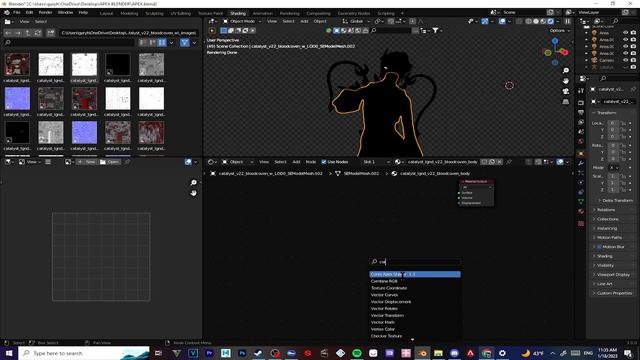Viewport: 640px width, 360px height.
Task: Open file browser display settings dropdown
Action: (x=171, y=42)
